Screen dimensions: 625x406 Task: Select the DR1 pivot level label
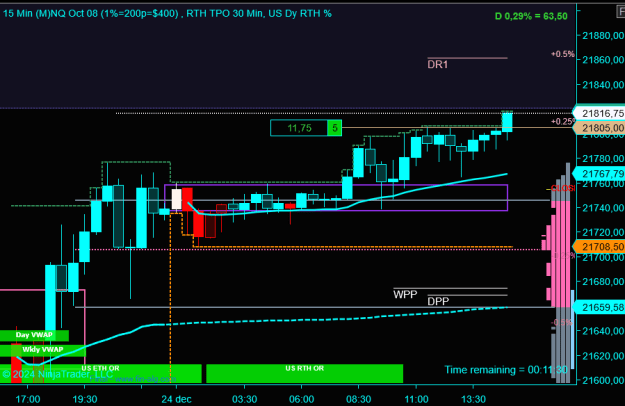click(x=438, y=65)
